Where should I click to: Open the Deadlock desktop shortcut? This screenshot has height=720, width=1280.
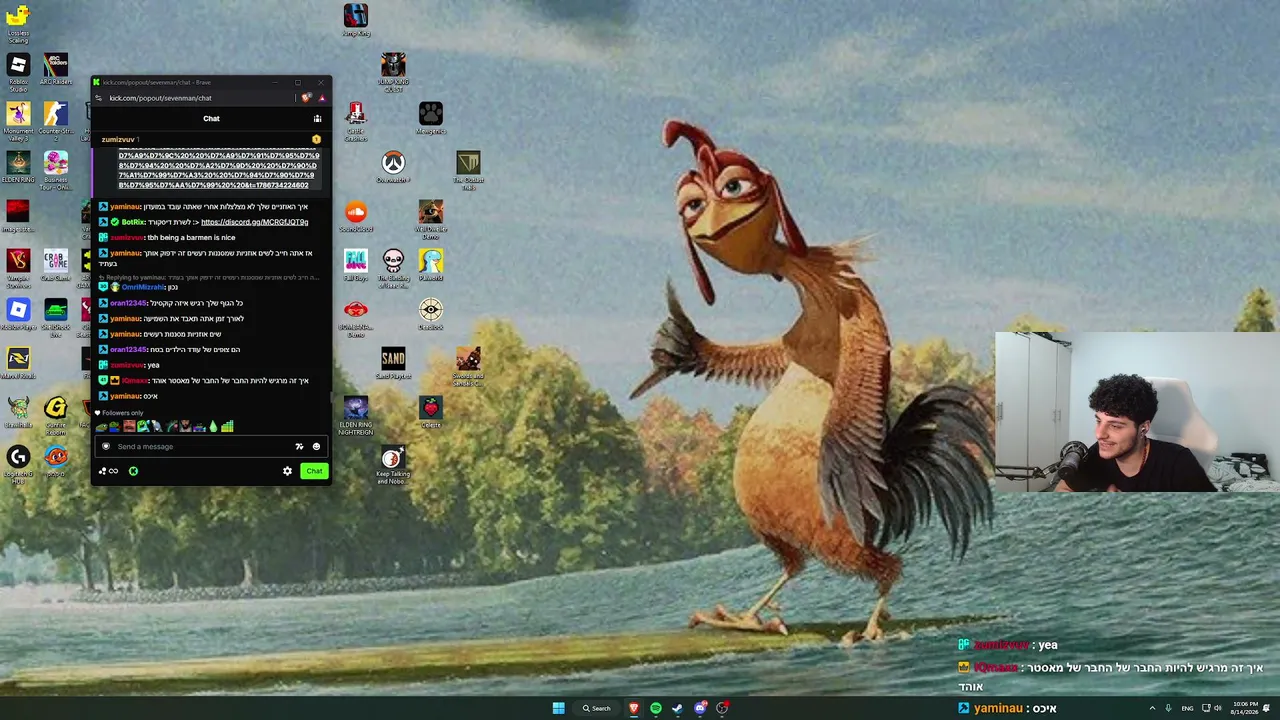[x=431, y=314]
